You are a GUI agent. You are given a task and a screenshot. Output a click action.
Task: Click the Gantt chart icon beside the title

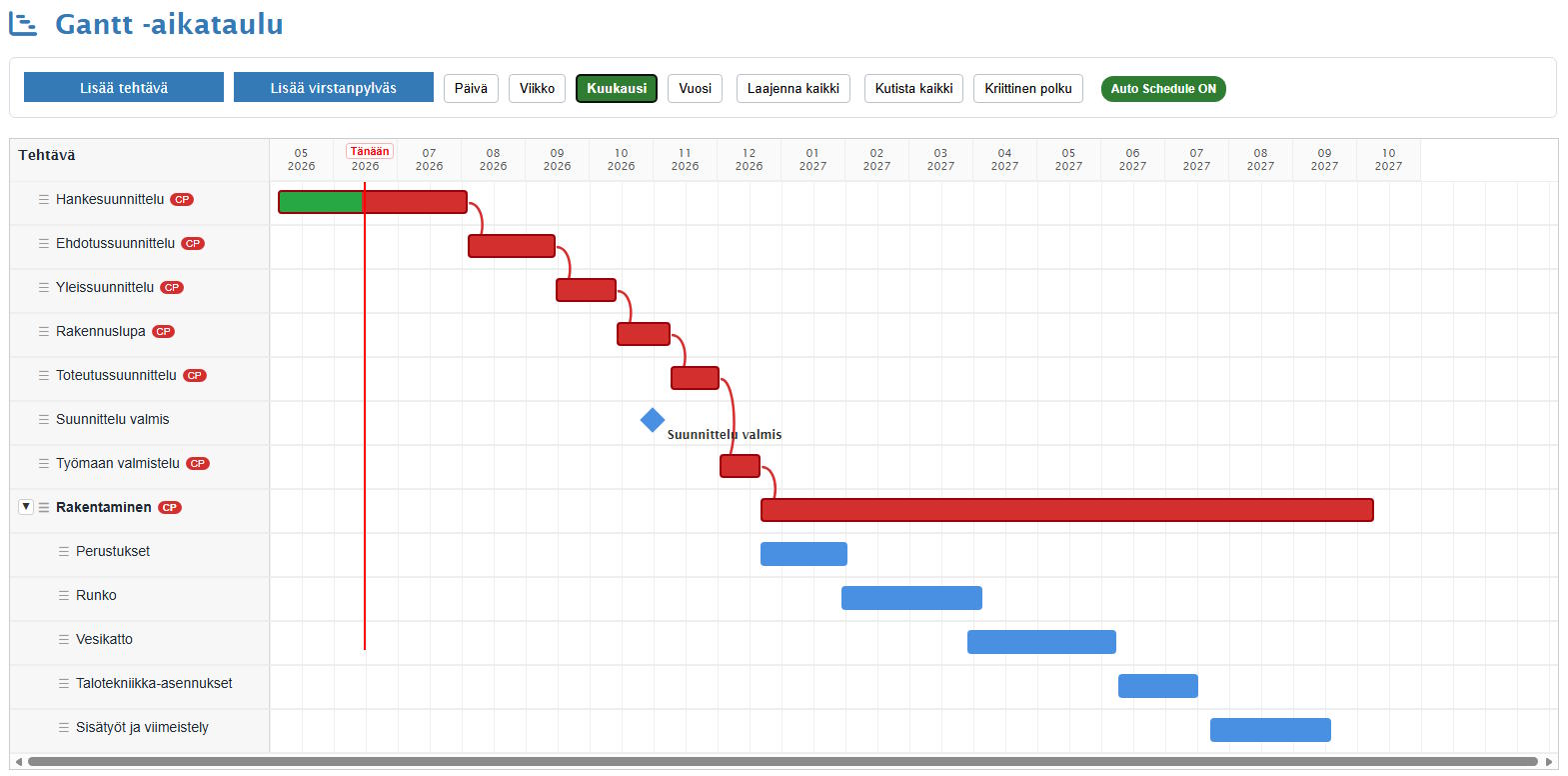pyautogui.click(x=23, y=24)
